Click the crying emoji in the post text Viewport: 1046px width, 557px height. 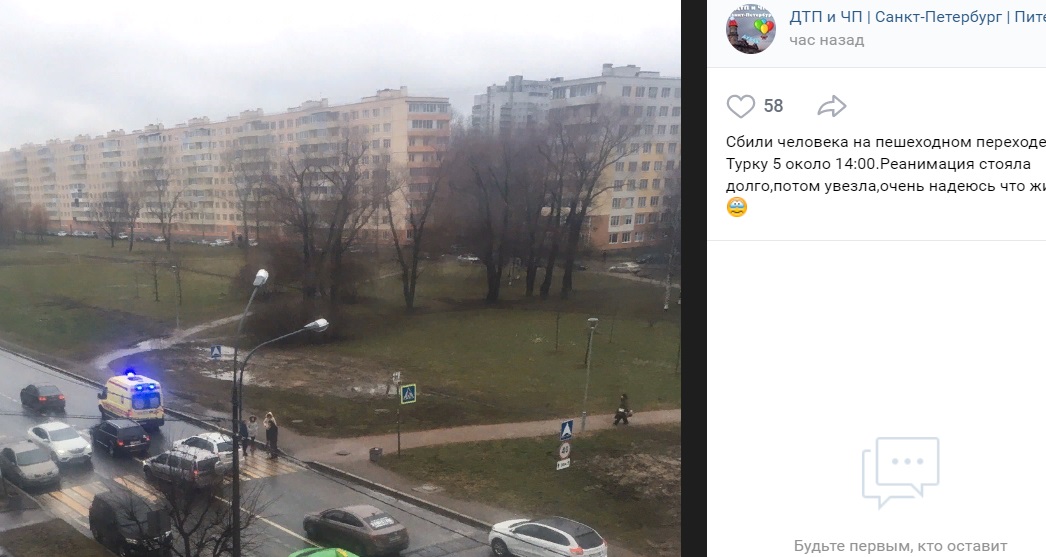736,207
